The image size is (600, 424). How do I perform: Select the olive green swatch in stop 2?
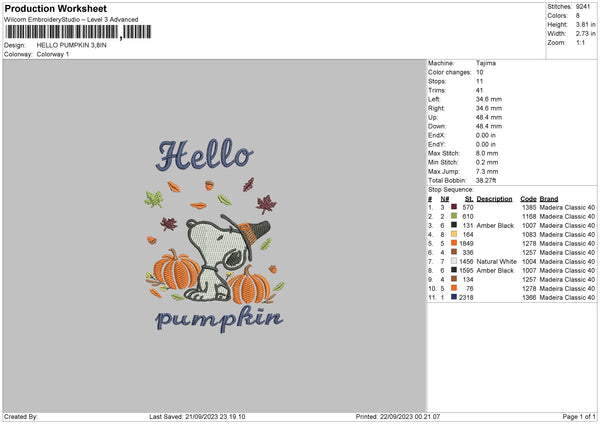coord(453,216)
